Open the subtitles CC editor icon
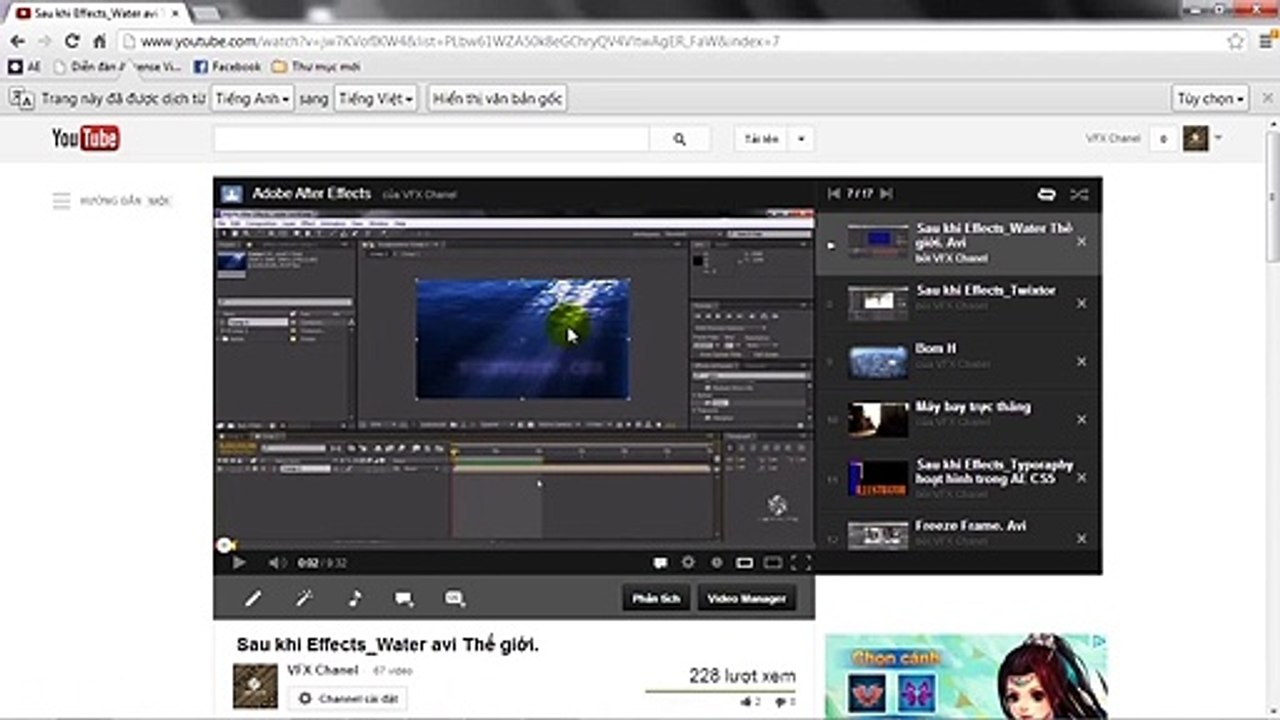The width and height of the screenshot is (1280, 720). (455, 598)
